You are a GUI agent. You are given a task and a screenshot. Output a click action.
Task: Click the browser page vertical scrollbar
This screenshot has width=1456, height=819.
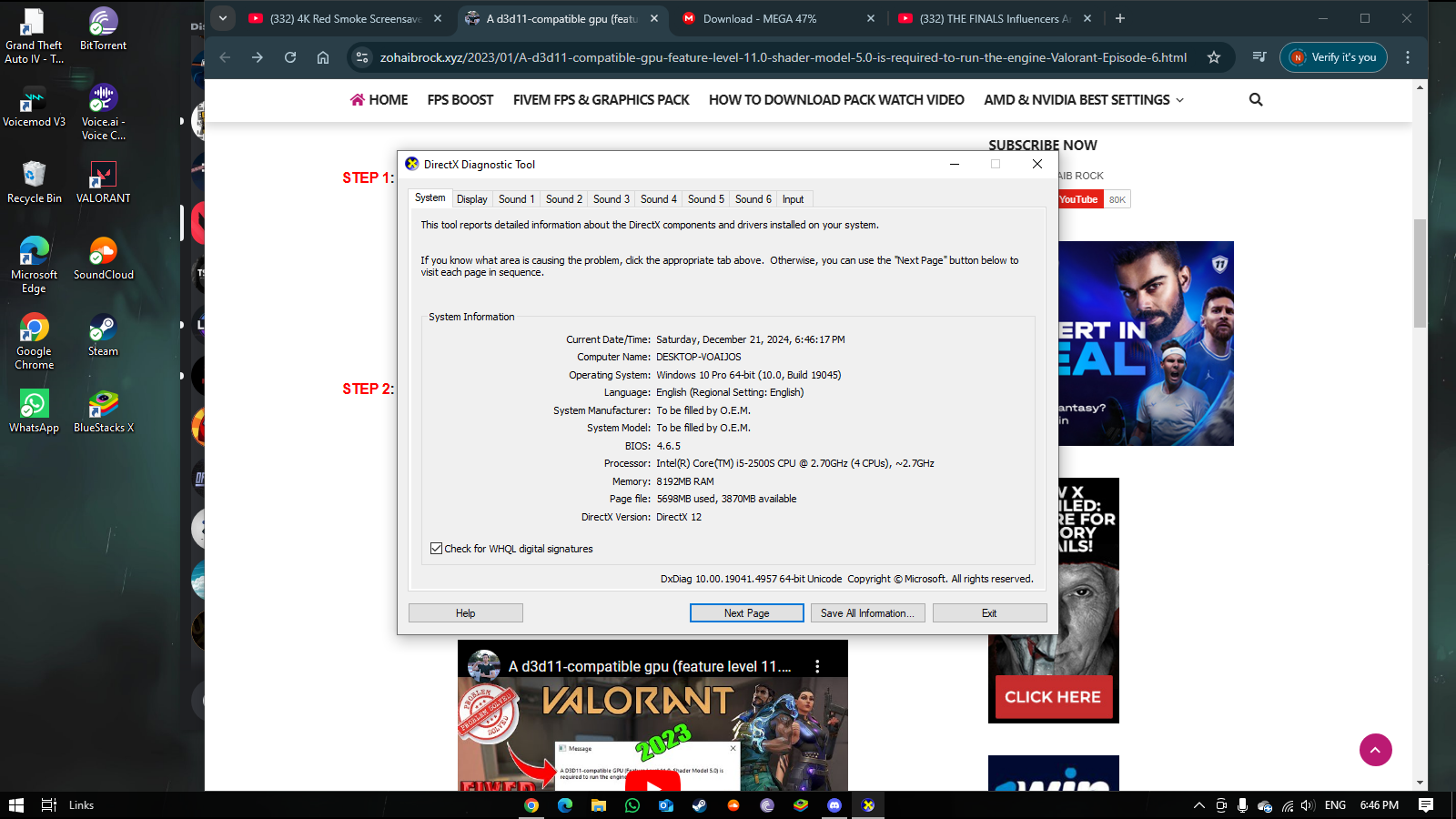point(1420,273)
